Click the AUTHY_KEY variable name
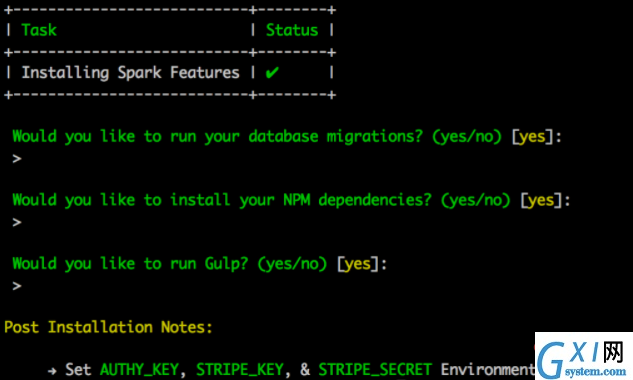 pyautogui.click(x=139, y=370)
